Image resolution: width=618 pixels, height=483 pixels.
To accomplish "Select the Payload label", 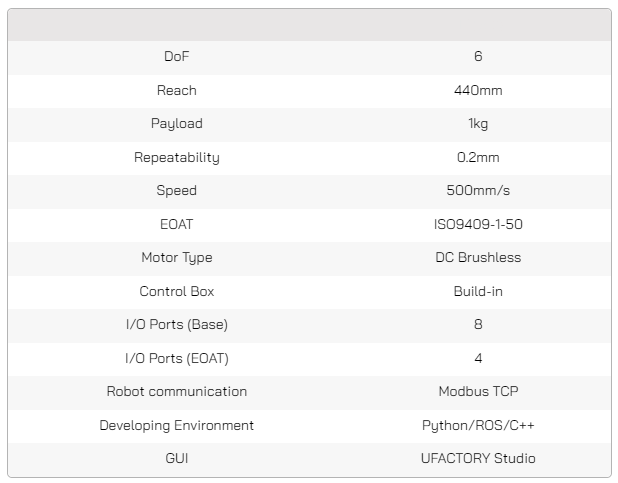I will [x=176, y=124].
